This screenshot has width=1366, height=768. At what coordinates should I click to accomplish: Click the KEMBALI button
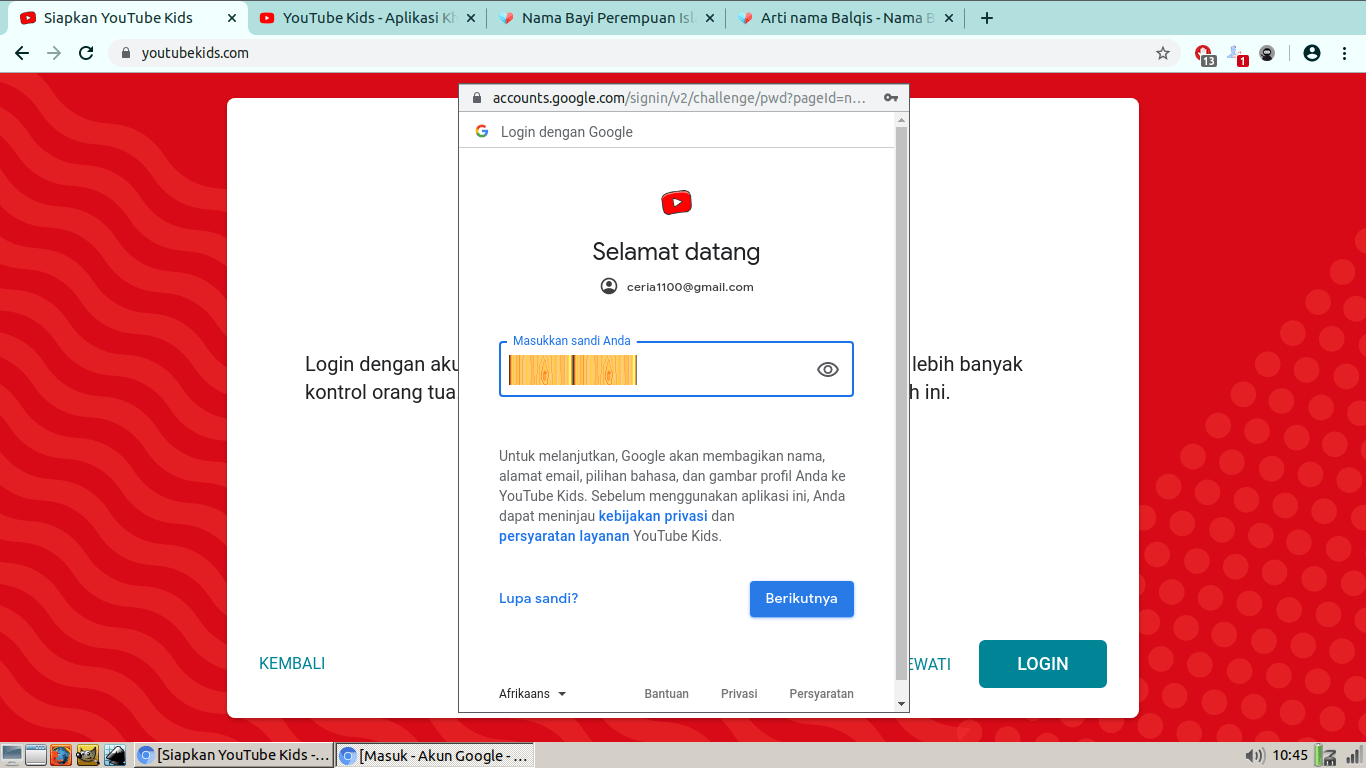[x=292, y=663]
